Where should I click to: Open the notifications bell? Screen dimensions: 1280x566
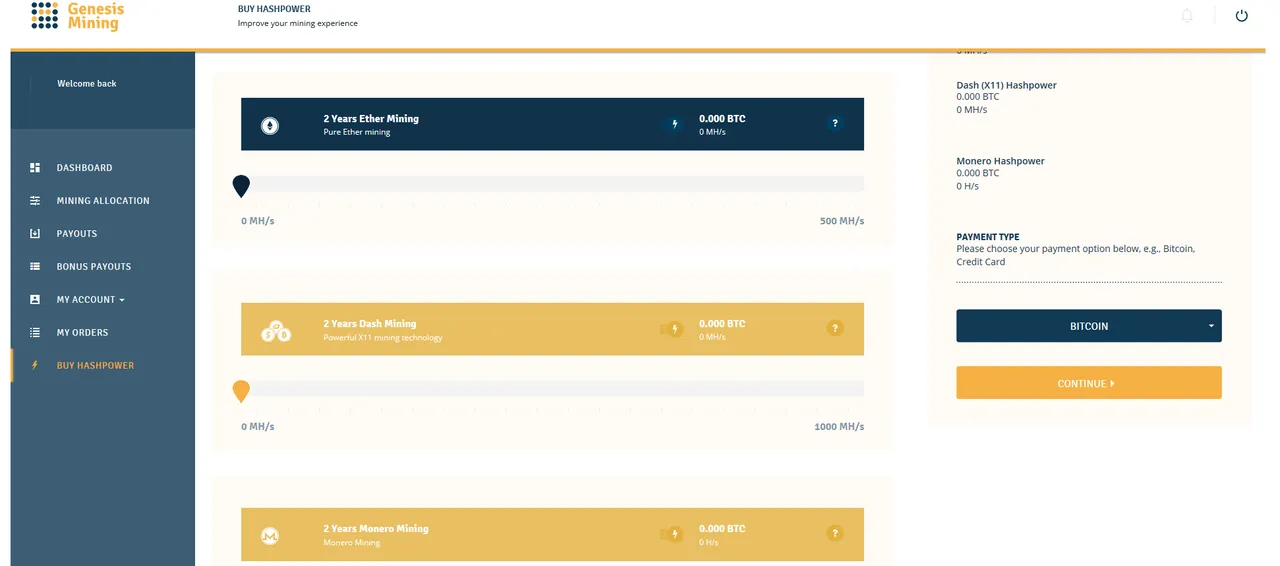pos(1187,15)
